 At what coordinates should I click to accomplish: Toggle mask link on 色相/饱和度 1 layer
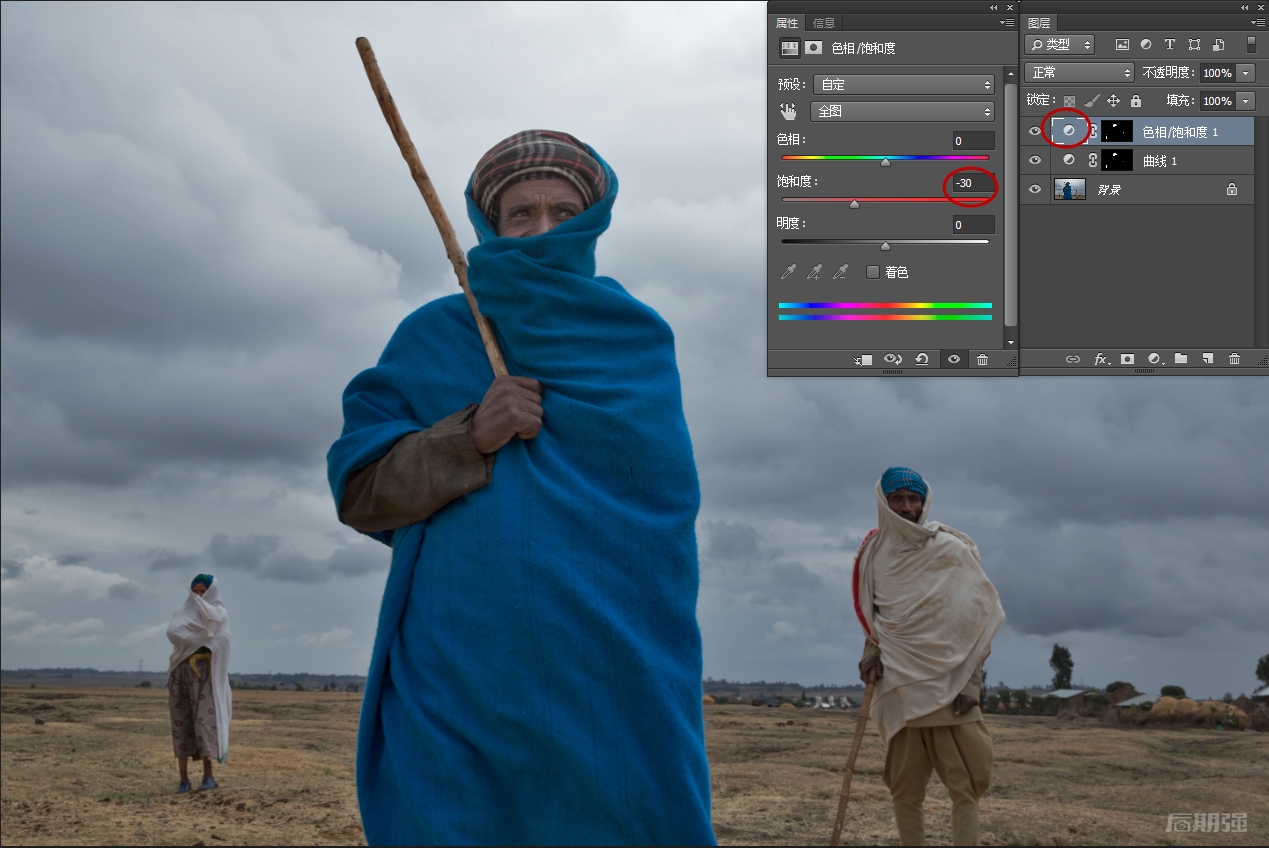(1092, 131)
